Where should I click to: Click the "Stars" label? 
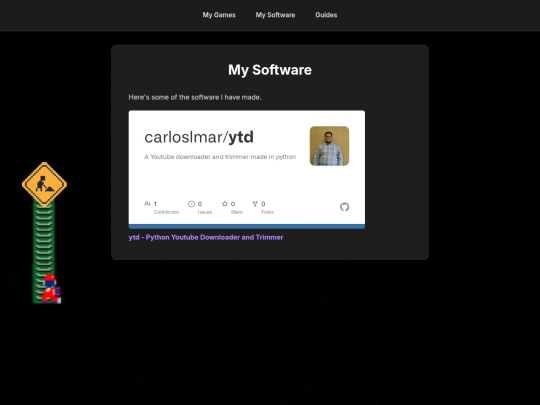point(237,212)
